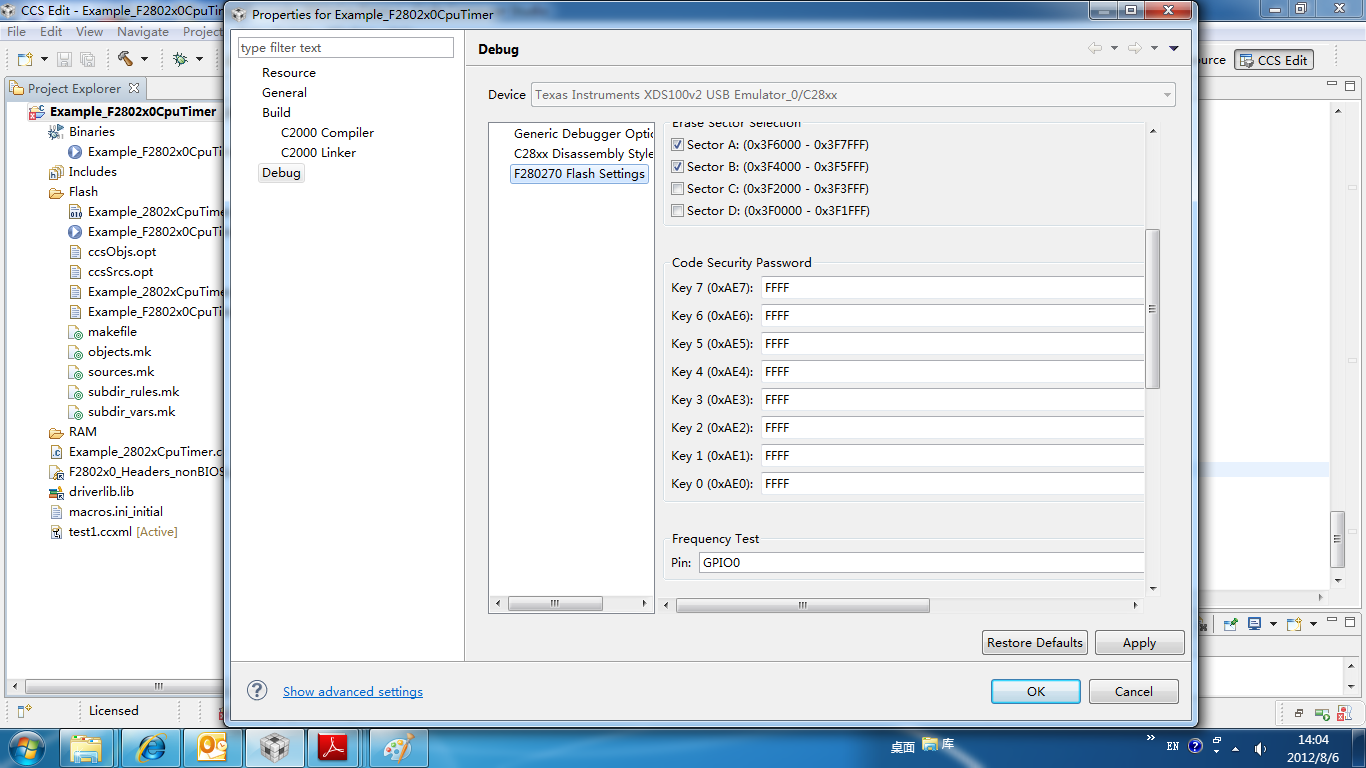The height and width of the screenshot is (768, 1366).
Task: Uncheck Sector B erase checkbox
Action: coord(678,167)
